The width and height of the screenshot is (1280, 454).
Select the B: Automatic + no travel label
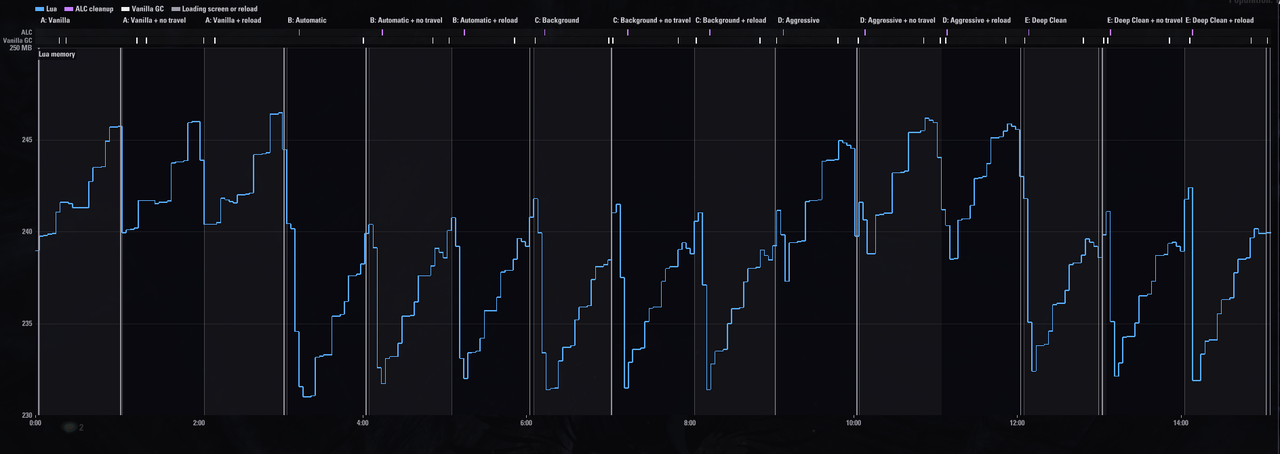(x=406, y=20)
